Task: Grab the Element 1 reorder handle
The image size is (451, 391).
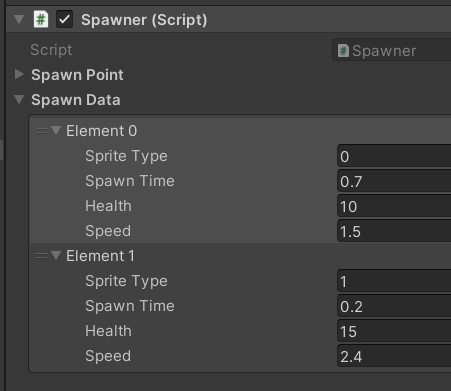Action: pos(42,256)
